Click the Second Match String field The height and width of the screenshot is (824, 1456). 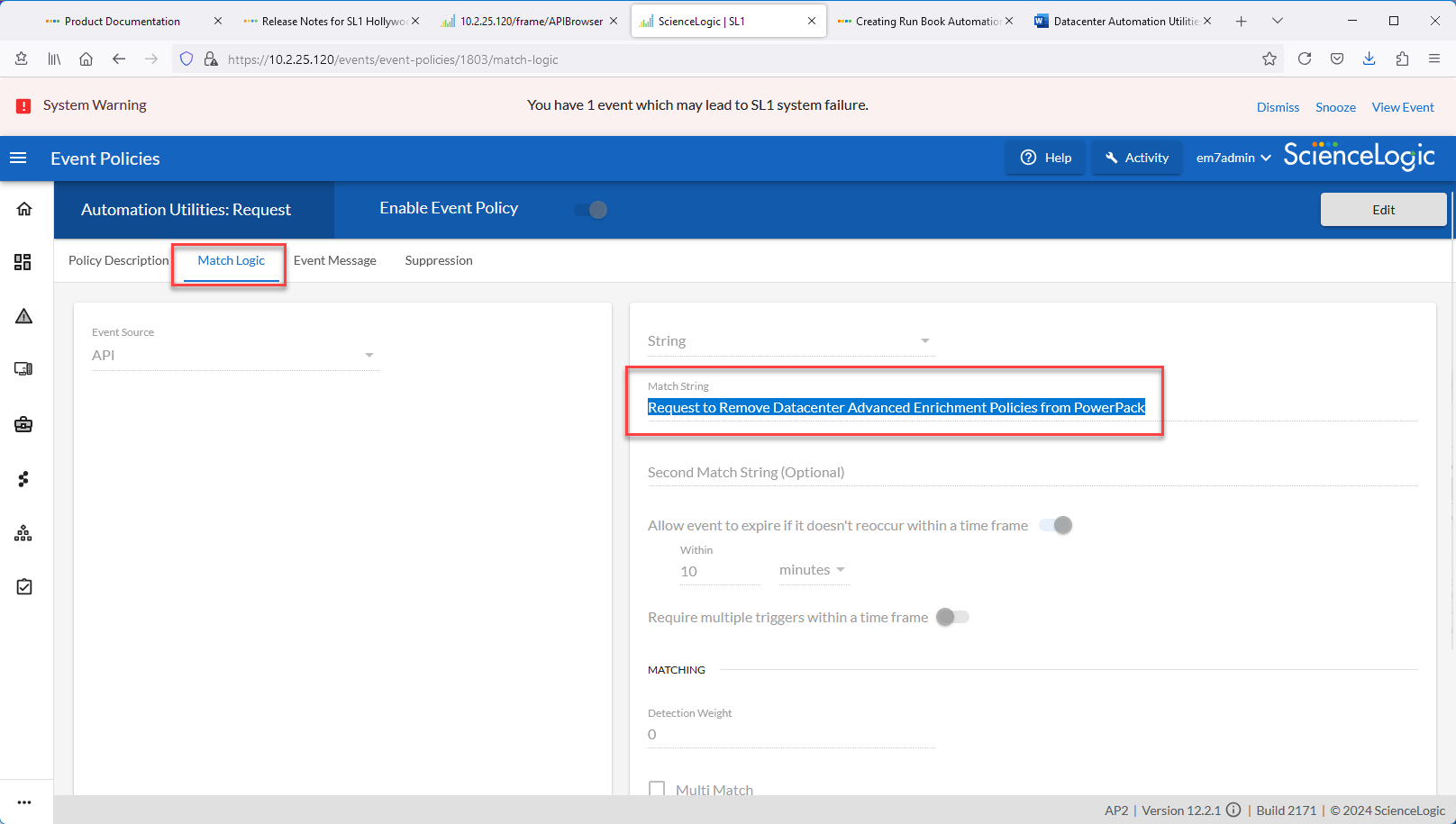coord(1032,473)
